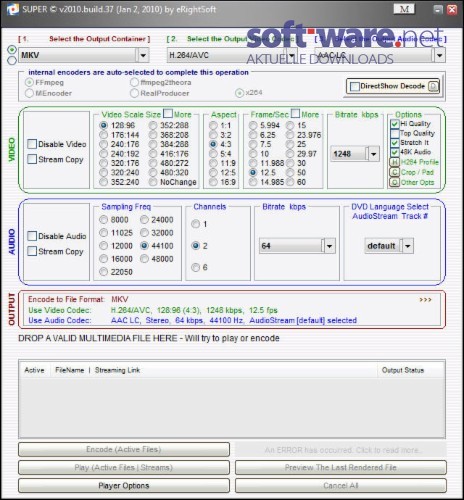Click the empty file list area
Screen dimensions: 464x500
(232, 407)
